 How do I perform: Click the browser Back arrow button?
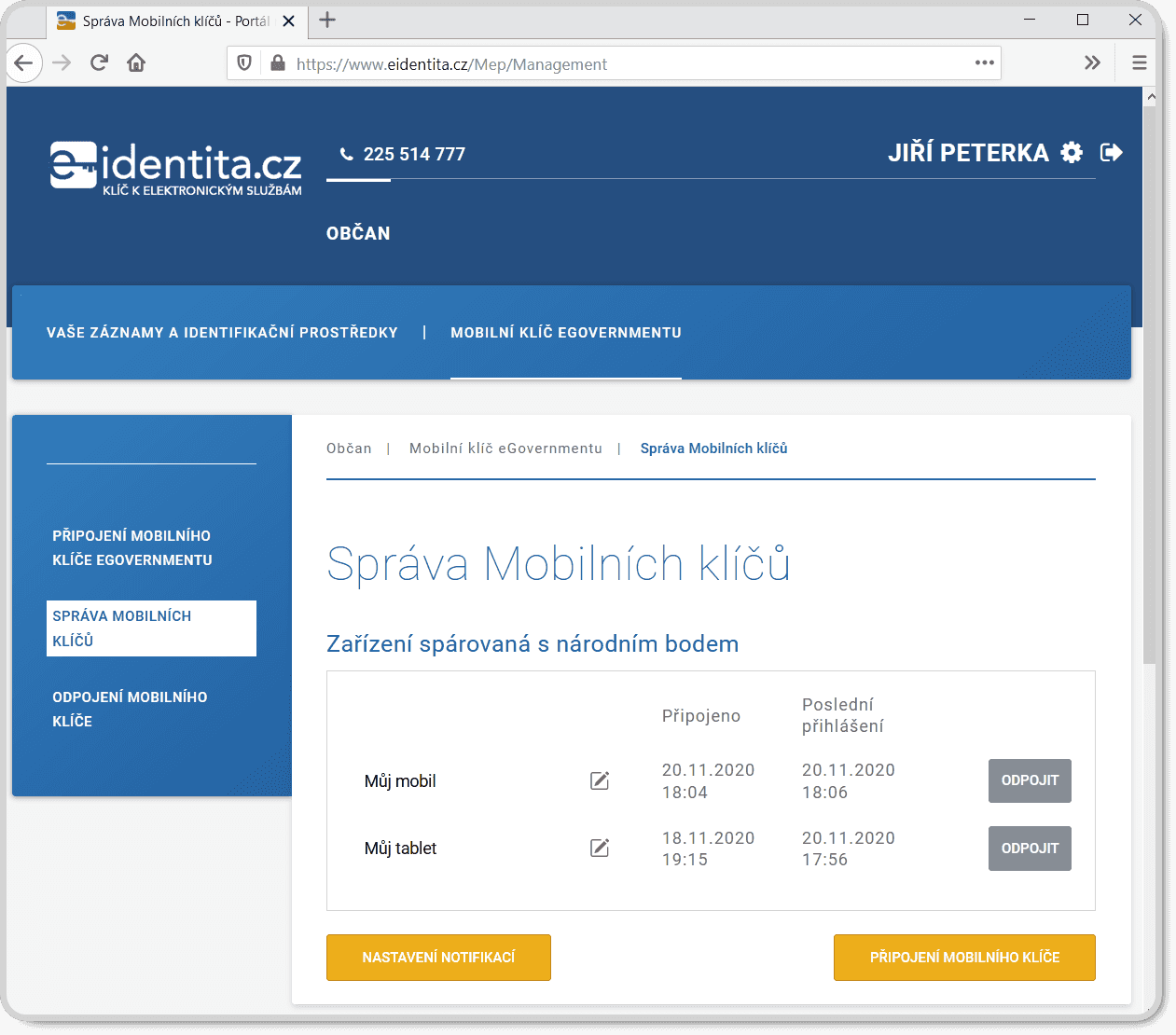click(x=24, y=63)
